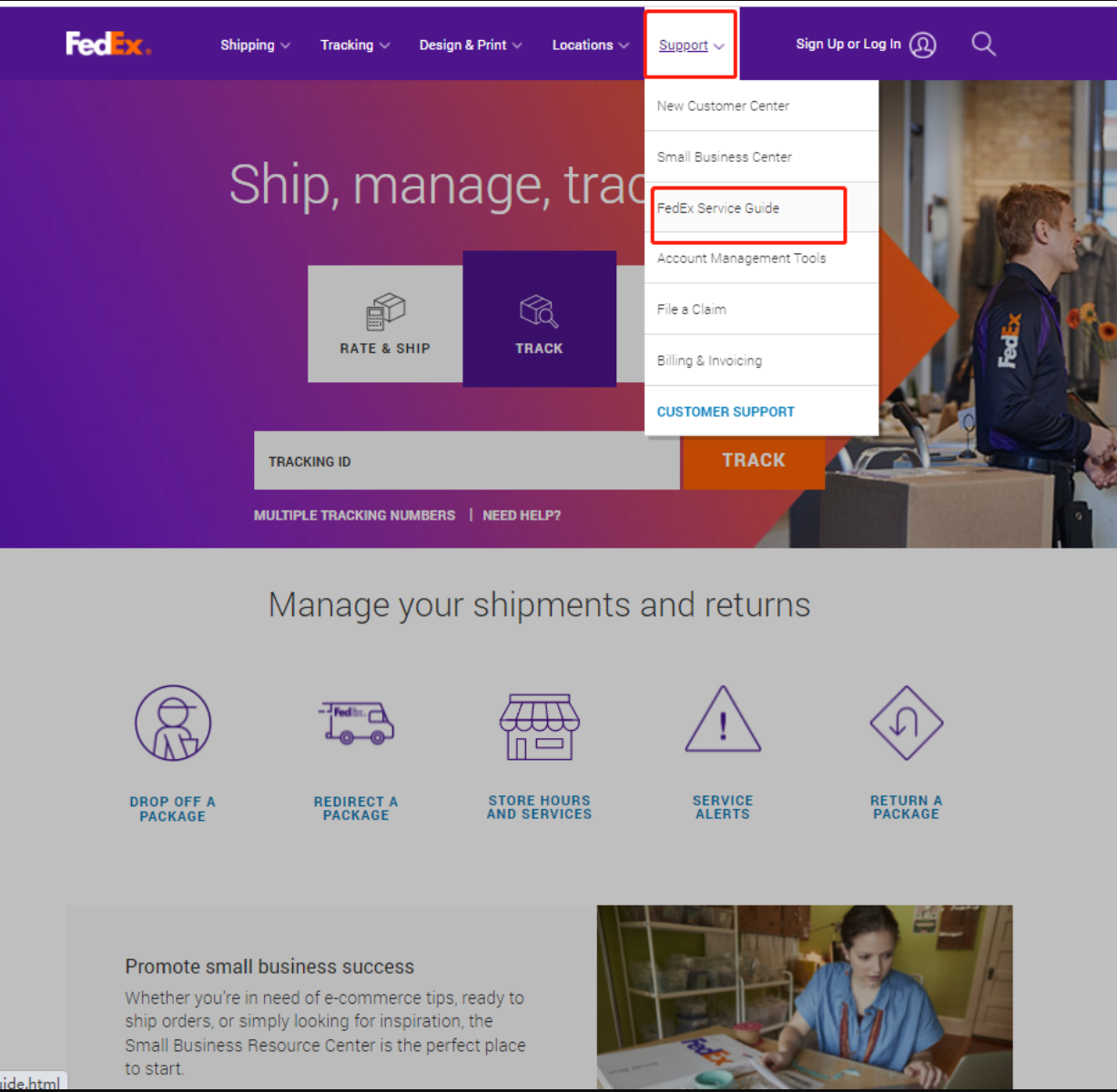Click the Redirect a Package truck icon
The width and height of the screenshot is (1117, 1092).
pyautogui.click(x=356, y=723)
